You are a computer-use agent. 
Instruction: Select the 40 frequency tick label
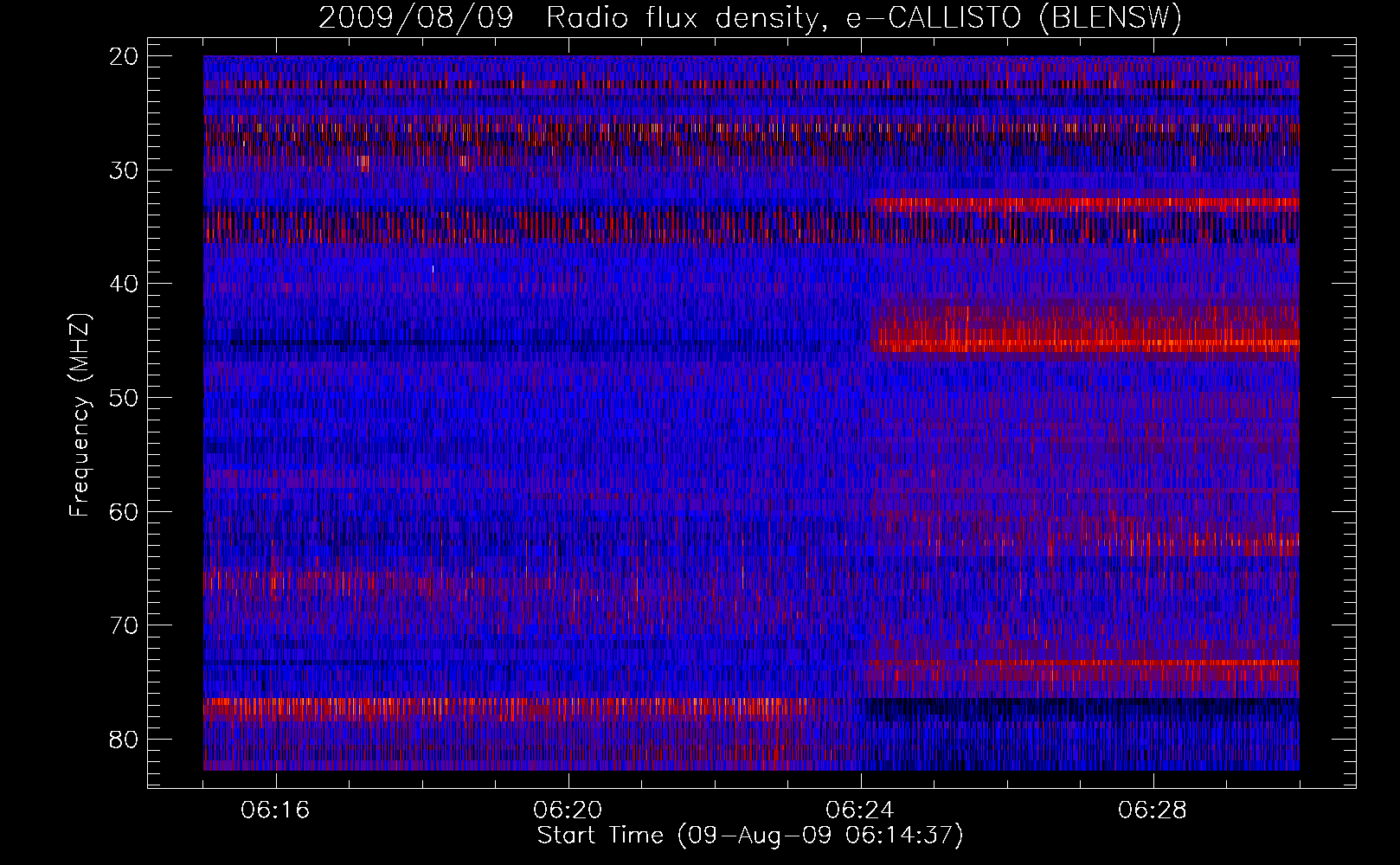(x=124, y=284)
